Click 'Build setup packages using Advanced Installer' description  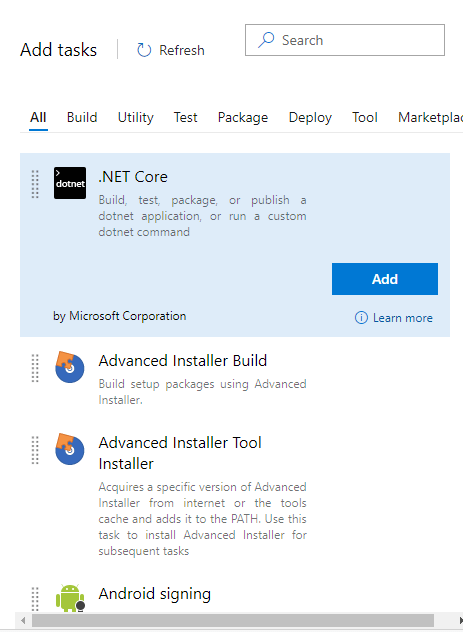[202, 392]
